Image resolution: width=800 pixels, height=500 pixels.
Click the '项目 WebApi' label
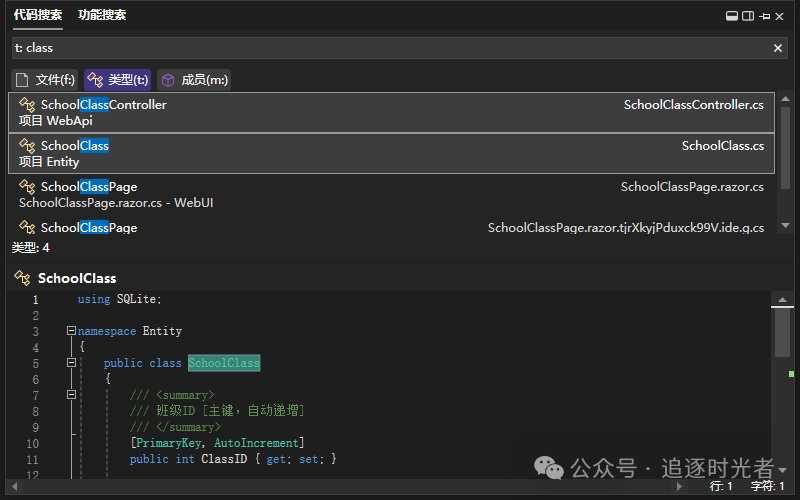point(56,121)
